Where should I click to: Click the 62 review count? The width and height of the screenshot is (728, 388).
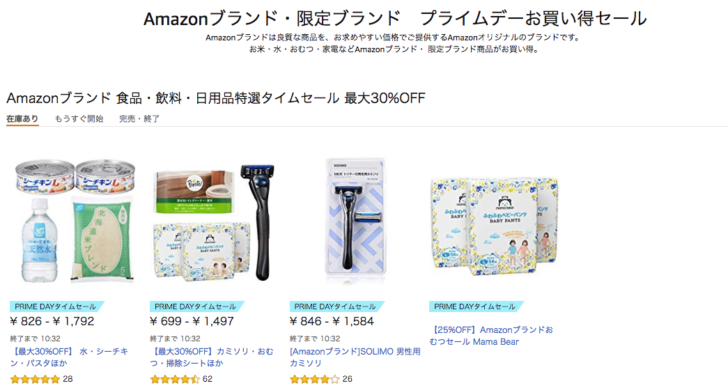click(208, 379)
